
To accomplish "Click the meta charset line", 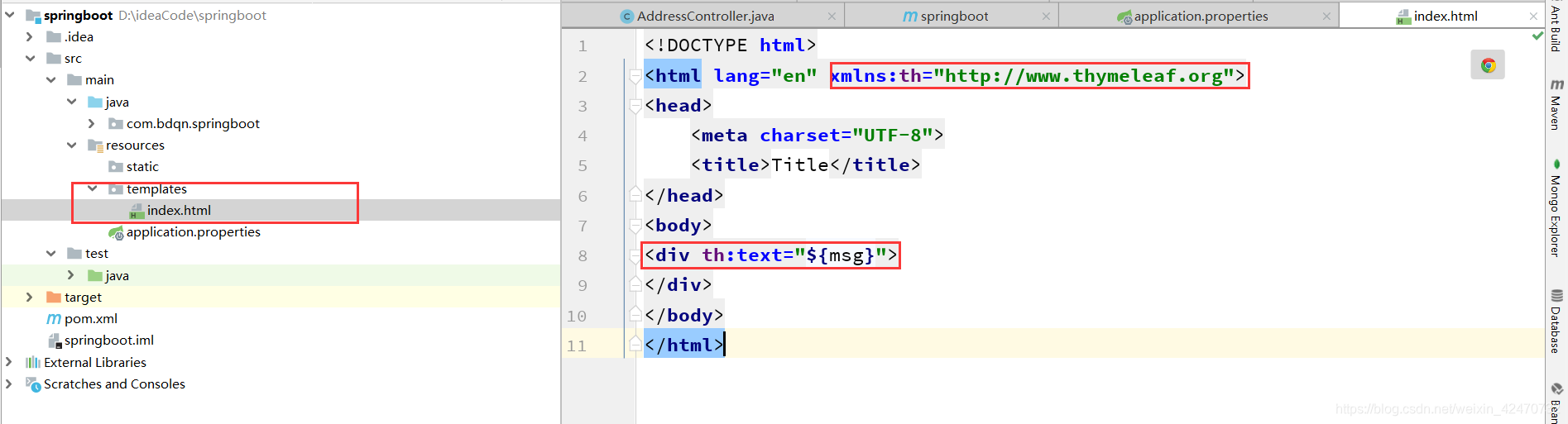I will [818, 136].
